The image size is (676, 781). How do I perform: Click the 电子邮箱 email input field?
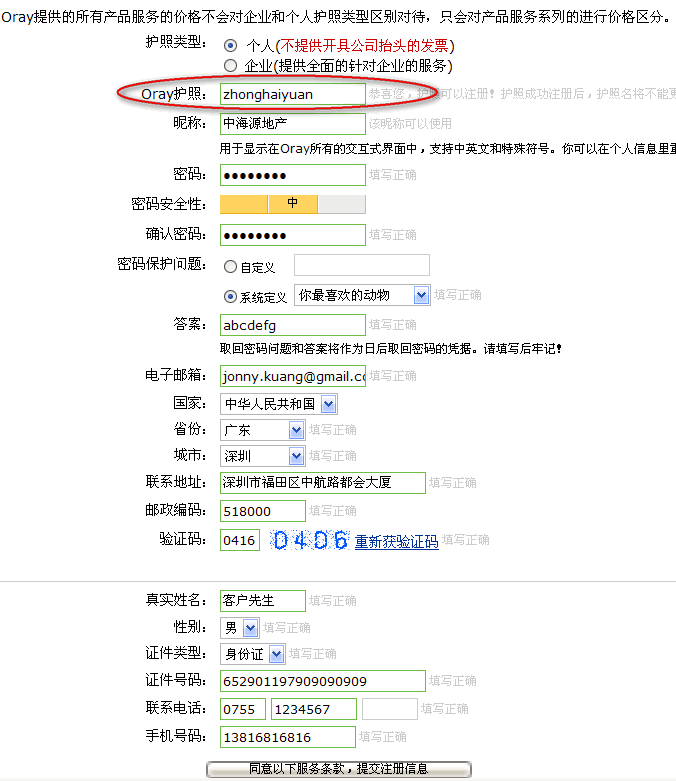point(292,376)
